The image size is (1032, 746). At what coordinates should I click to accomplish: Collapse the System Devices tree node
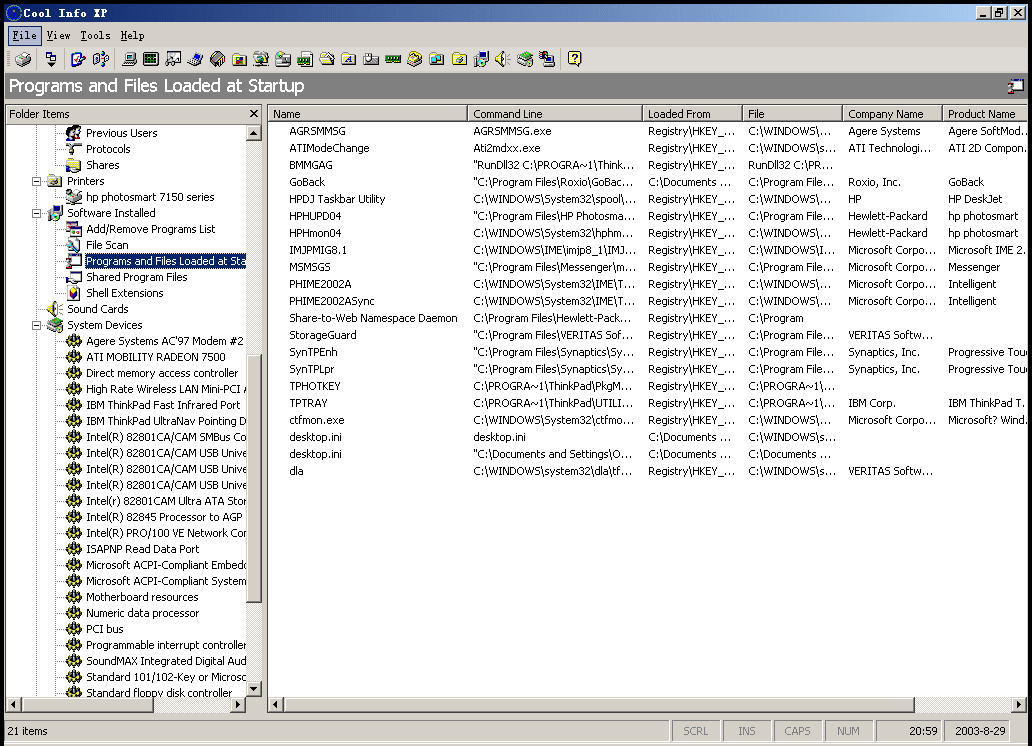tap(37, 325)
